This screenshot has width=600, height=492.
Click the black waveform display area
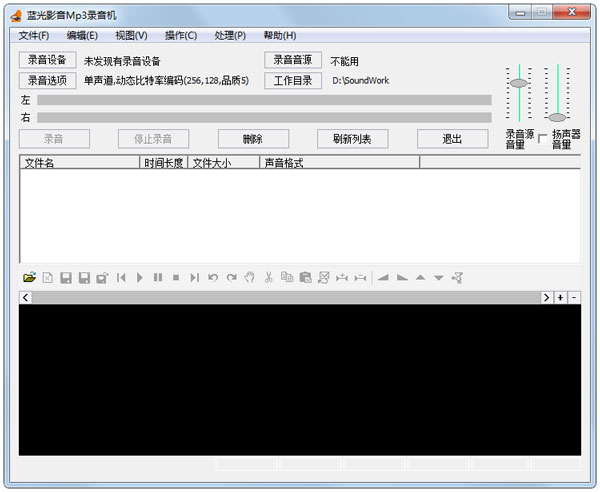coord(300,380)
